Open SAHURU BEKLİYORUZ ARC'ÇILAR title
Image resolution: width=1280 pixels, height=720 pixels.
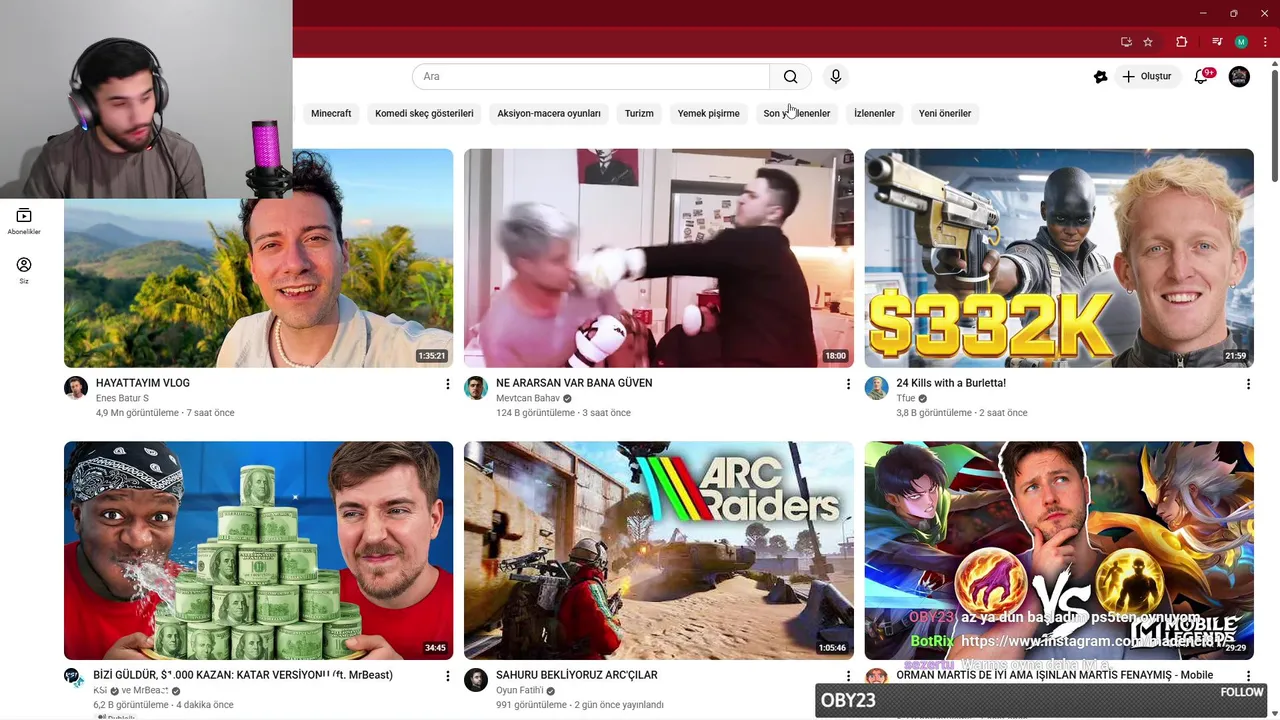(x=577, y=675)
